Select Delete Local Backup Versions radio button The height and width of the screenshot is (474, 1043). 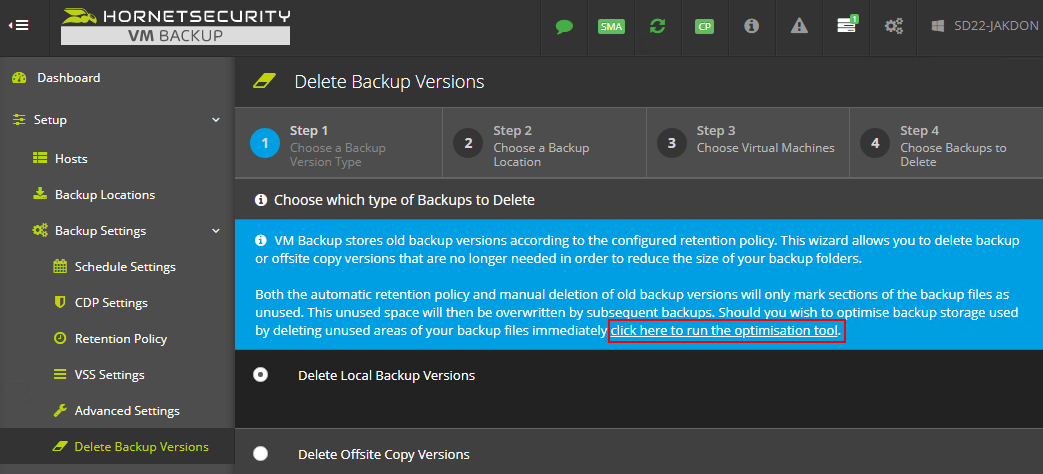coord(261,375)
